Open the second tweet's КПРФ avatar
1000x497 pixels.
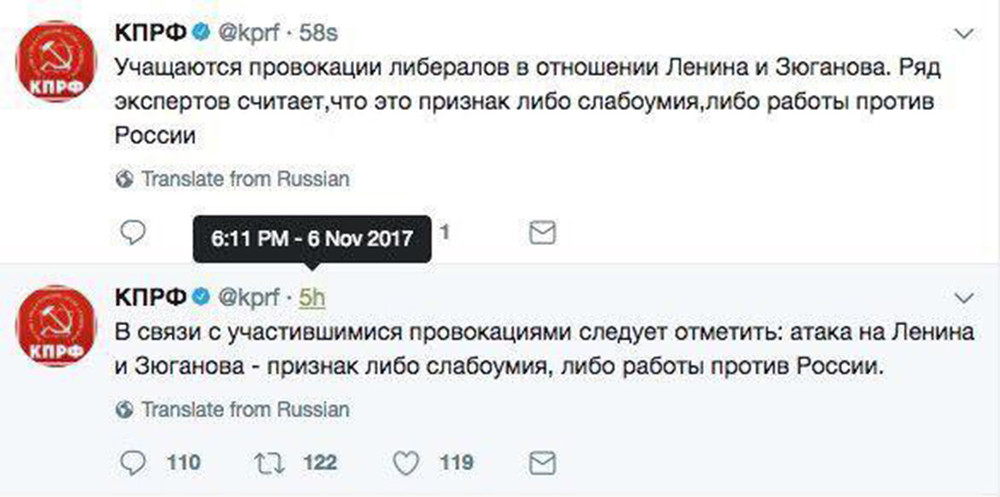55,326
